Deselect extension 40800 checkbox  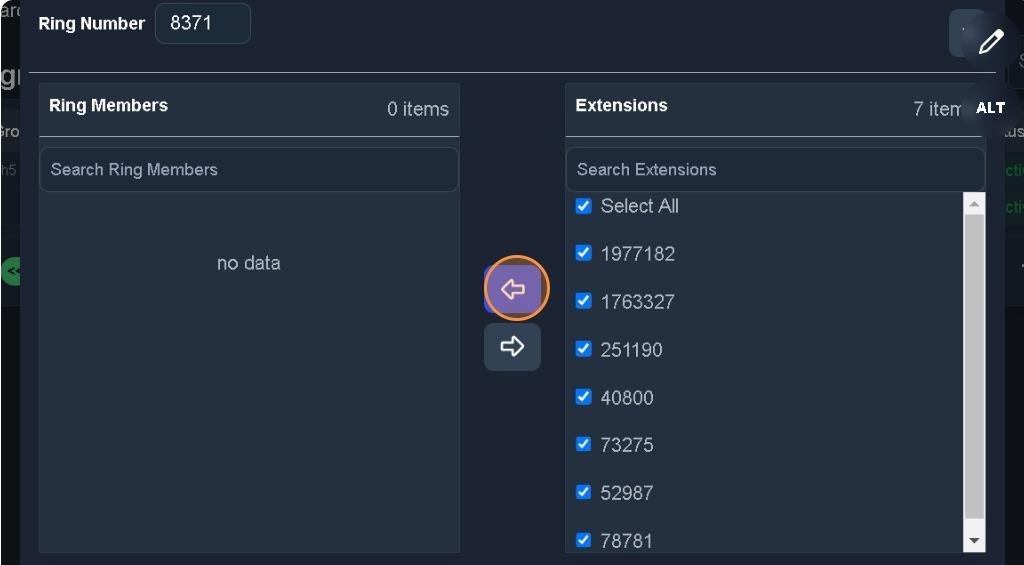tap(584, 397)
